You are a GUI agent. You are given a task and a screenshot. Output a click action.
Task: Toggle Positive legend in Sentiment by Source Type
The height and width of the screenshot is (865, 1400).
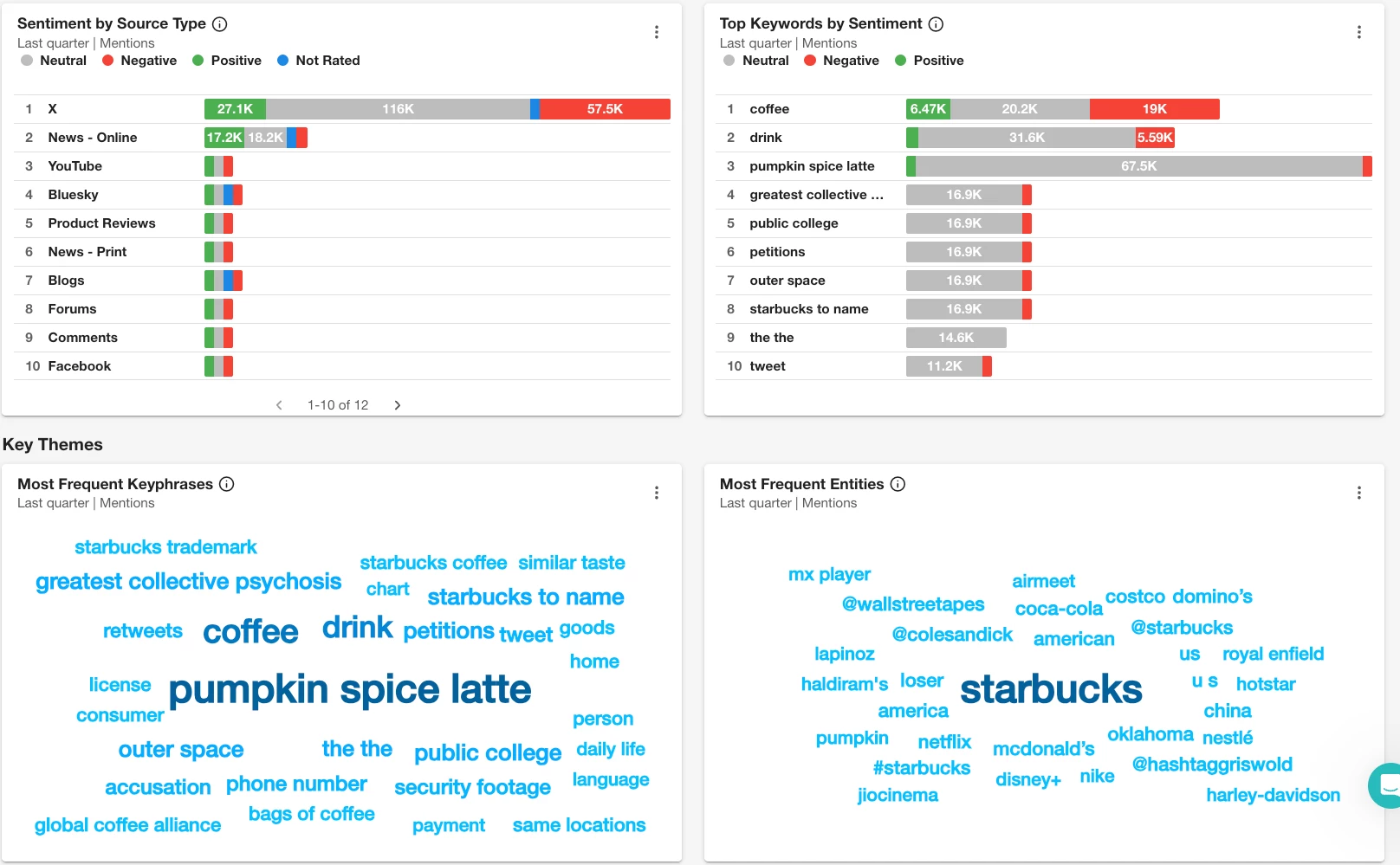(227, 61)
